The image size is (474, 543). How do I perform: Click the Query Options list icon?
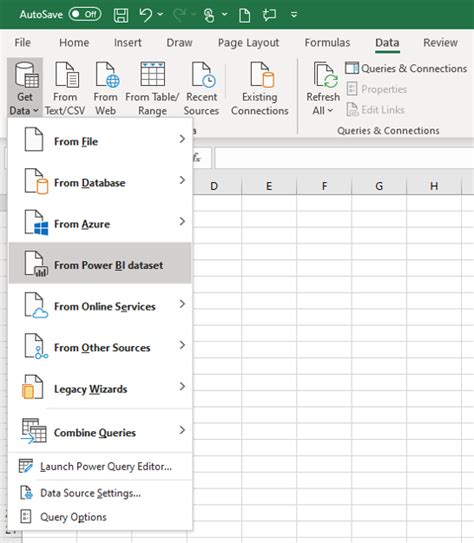[26, 516]
